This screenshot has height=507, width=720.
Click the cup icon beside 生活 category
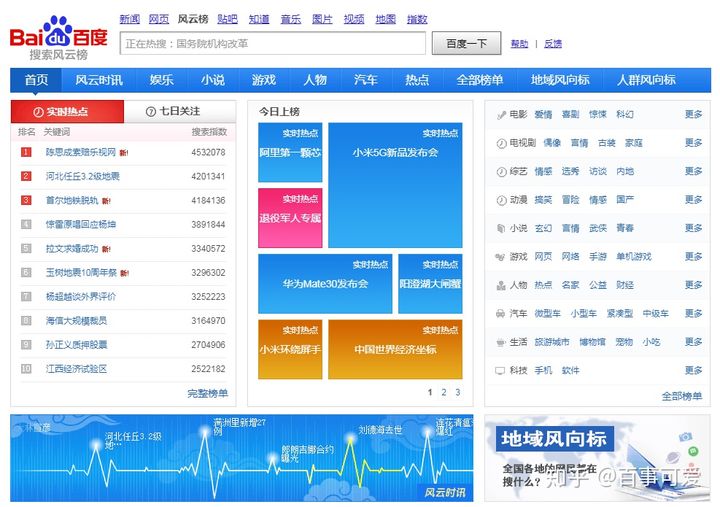pyautogui.click(x=500, y=342)
